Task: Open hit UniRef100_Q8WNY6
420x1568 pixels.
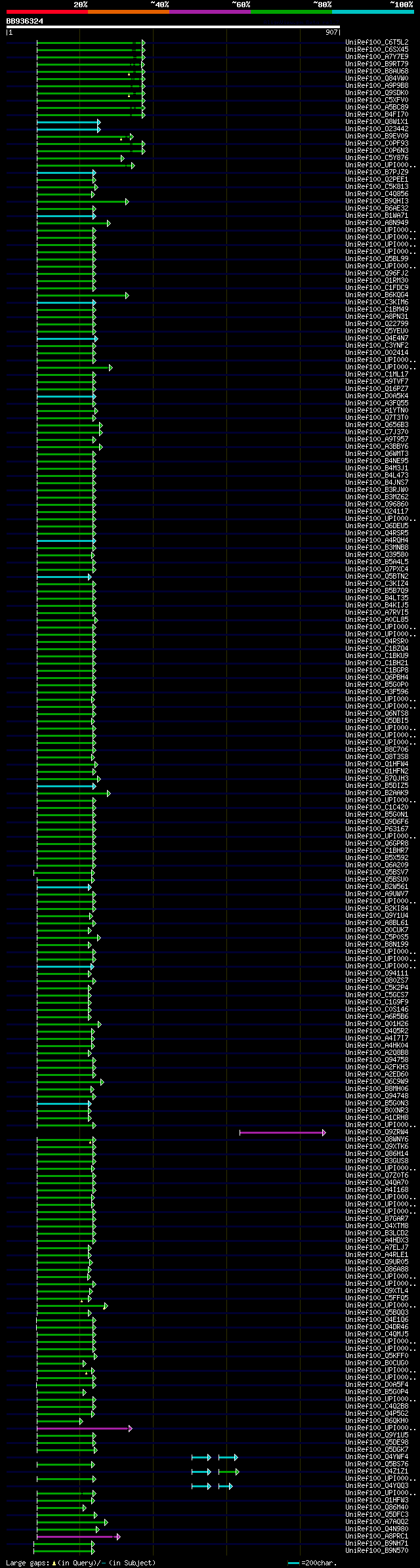Action: coord(377,1139)
